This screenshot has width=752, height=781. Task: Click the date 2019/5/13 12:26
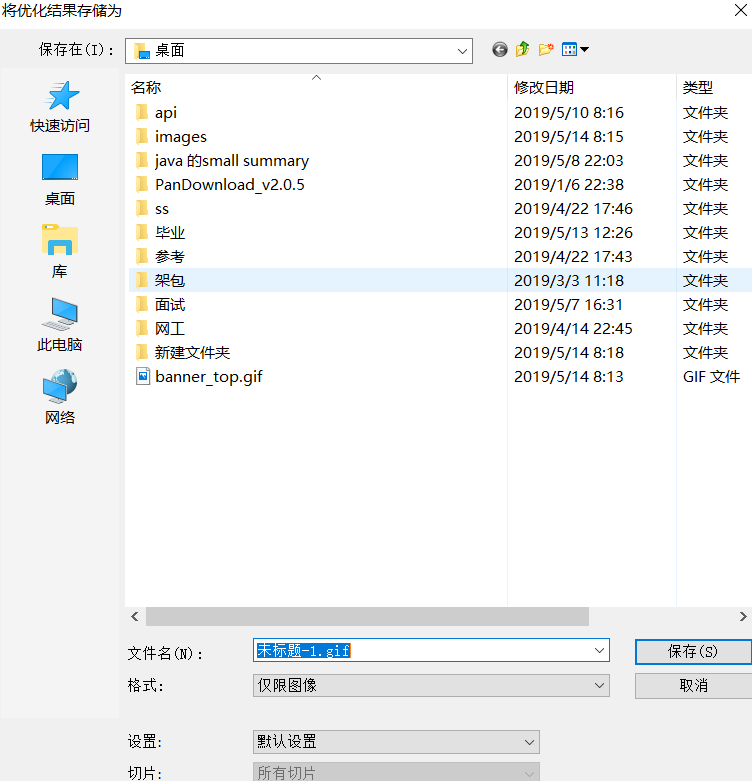[x=573, y=232]
